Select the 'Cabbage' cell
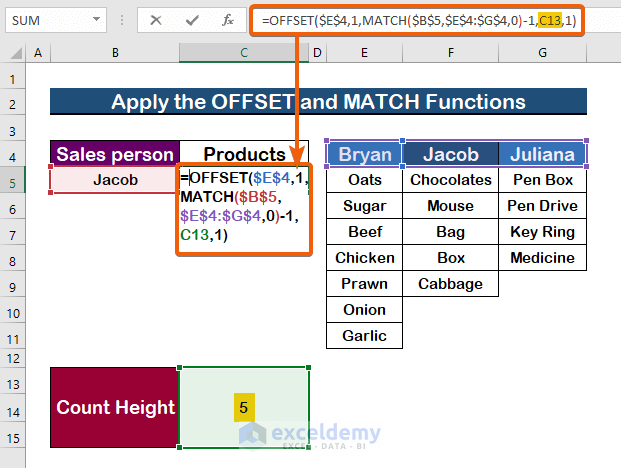 pyautogui.click(x=451, y=283)
